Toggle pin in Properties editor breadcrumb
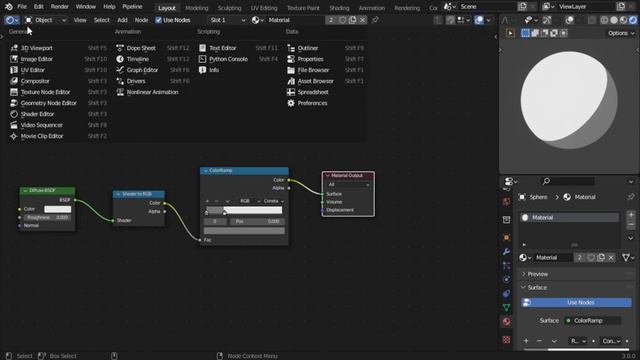The height and width of the screenshot is (360, 640). click(631, 197)
